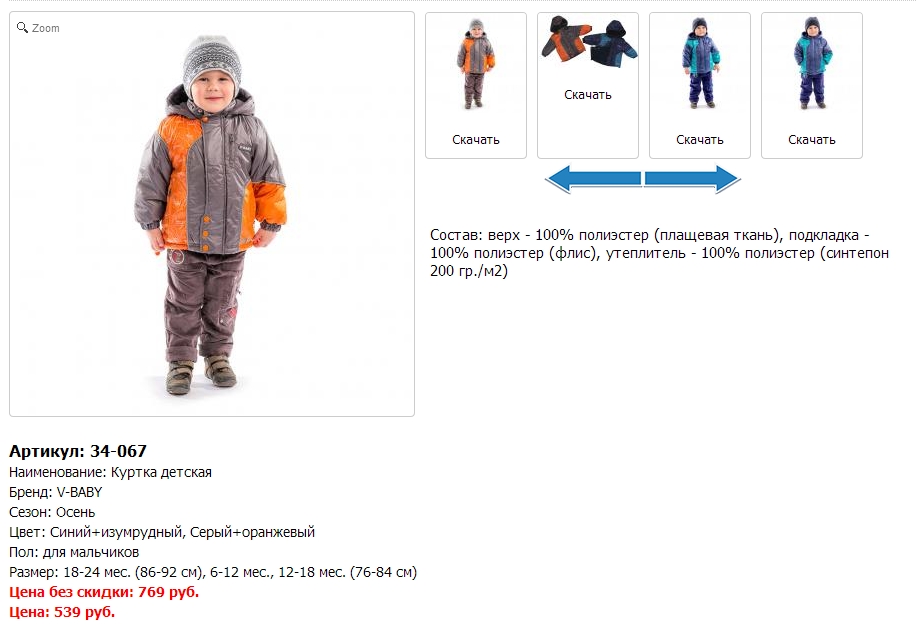Click Скачать under the two-jackets thumbnail
Viewport: 916px width, 638px height.
coord(588,95)
